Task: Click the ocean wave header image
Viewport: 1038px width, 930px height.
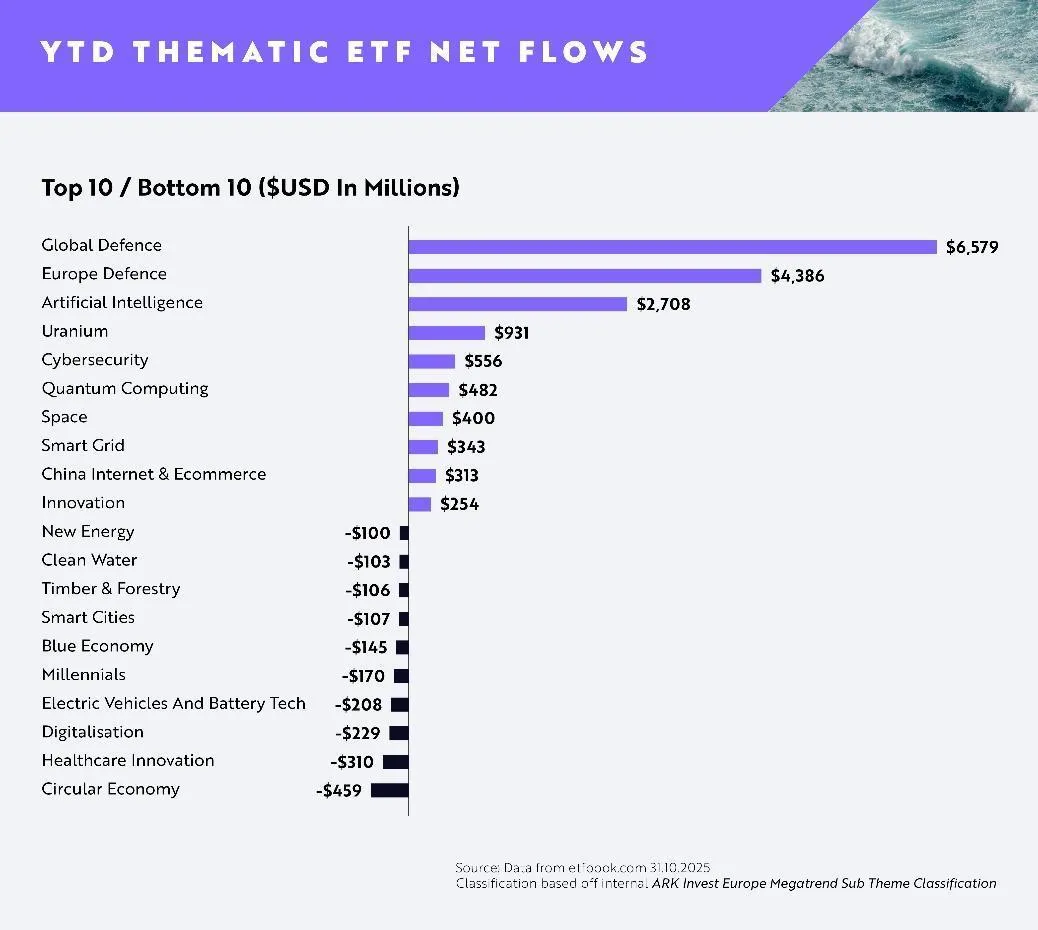Action: point(904,56)
